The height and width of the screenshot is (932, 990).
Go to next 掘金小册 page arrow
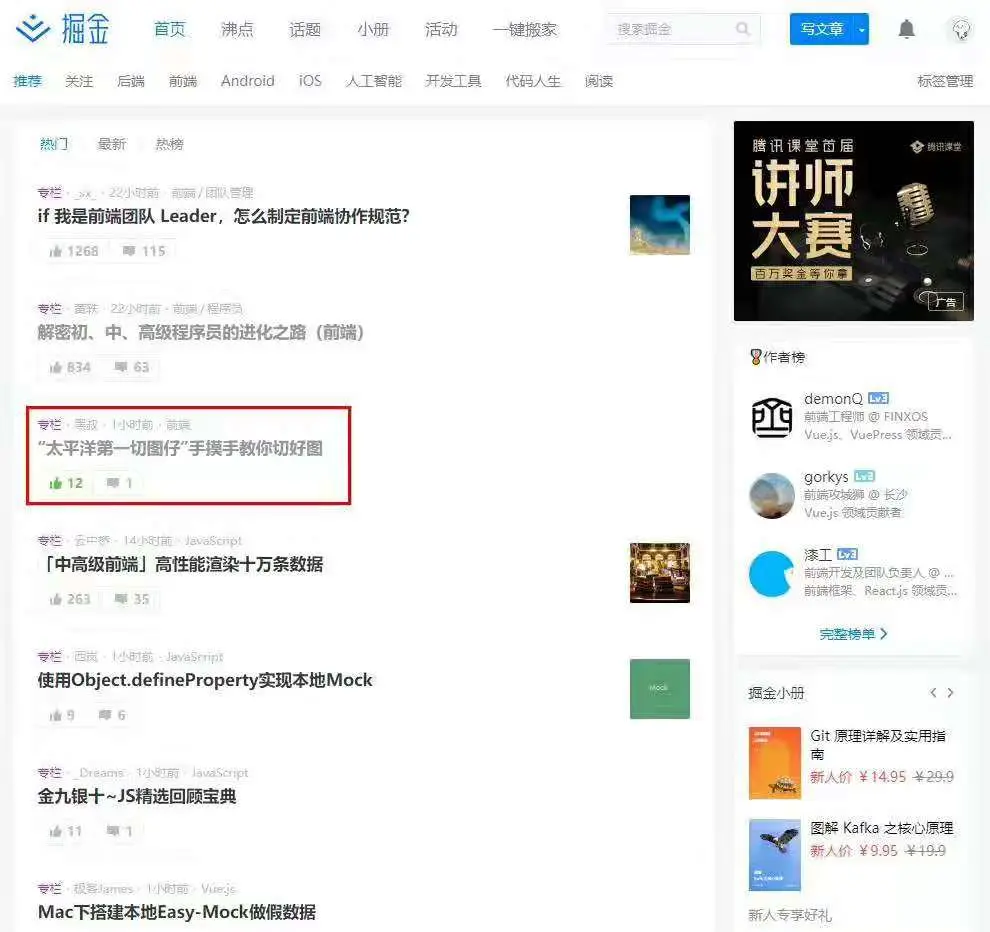tap(950, 693)
